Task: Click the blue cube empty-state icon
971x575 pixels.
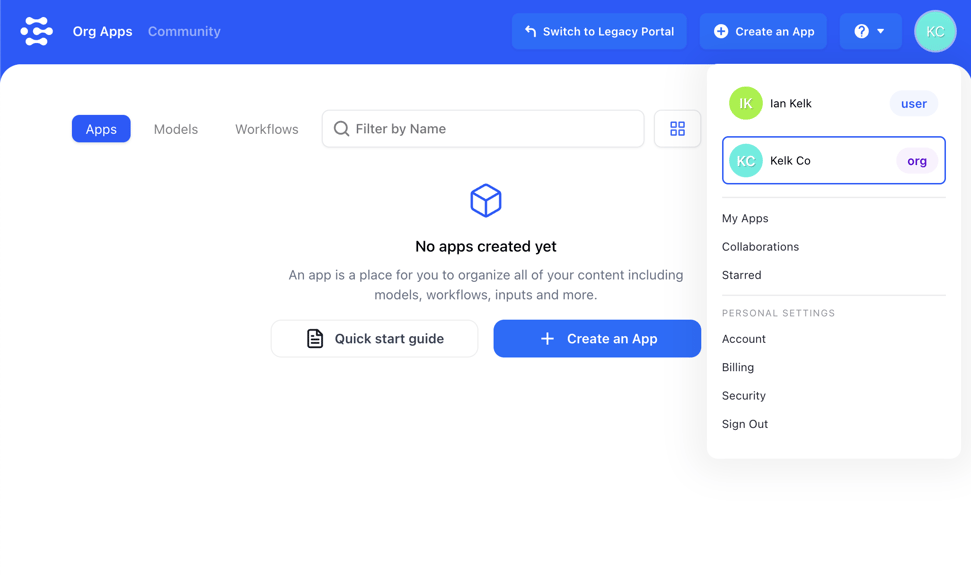Action: coord(486,201)
